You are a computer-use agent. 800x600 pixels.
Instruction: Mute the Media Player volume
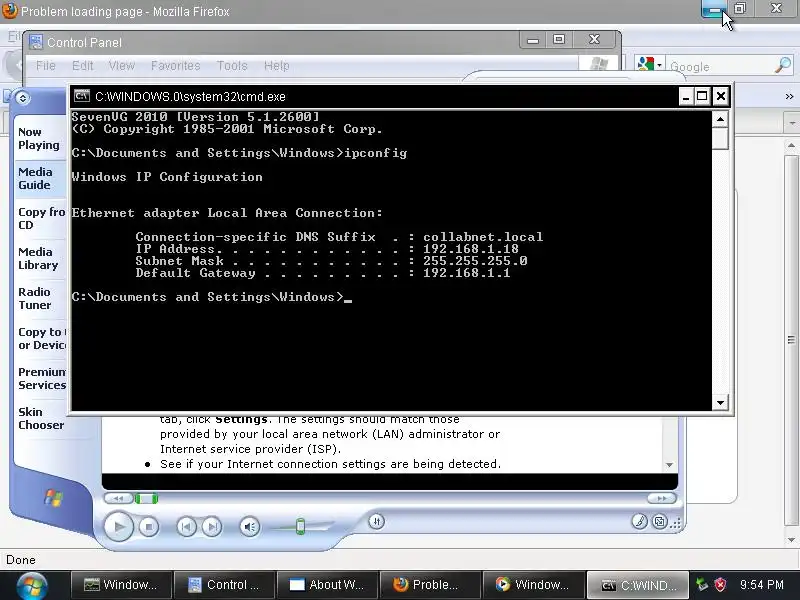pos(249,527)
